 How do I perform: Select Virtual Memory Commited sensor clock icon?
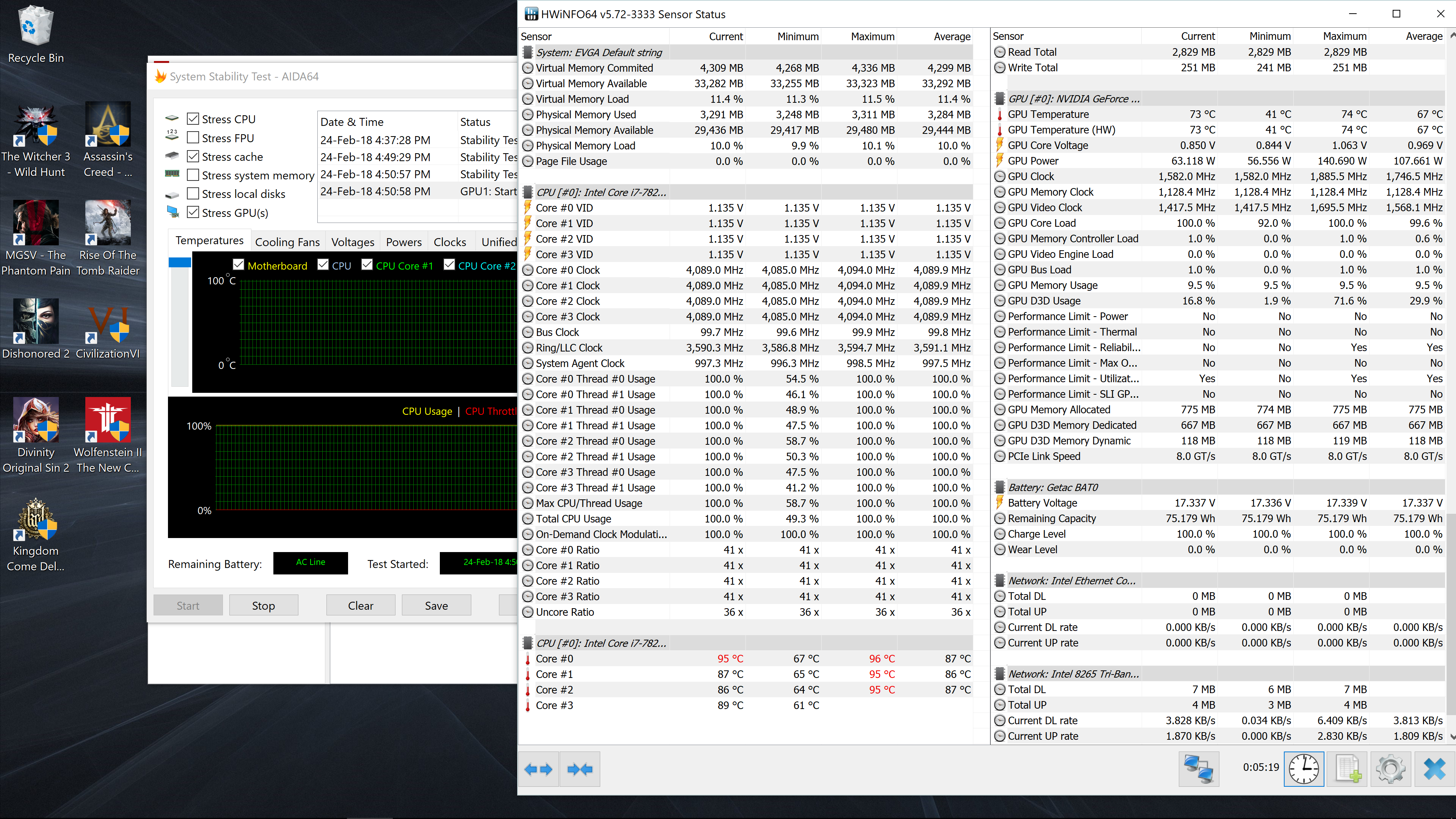[527, 68]
